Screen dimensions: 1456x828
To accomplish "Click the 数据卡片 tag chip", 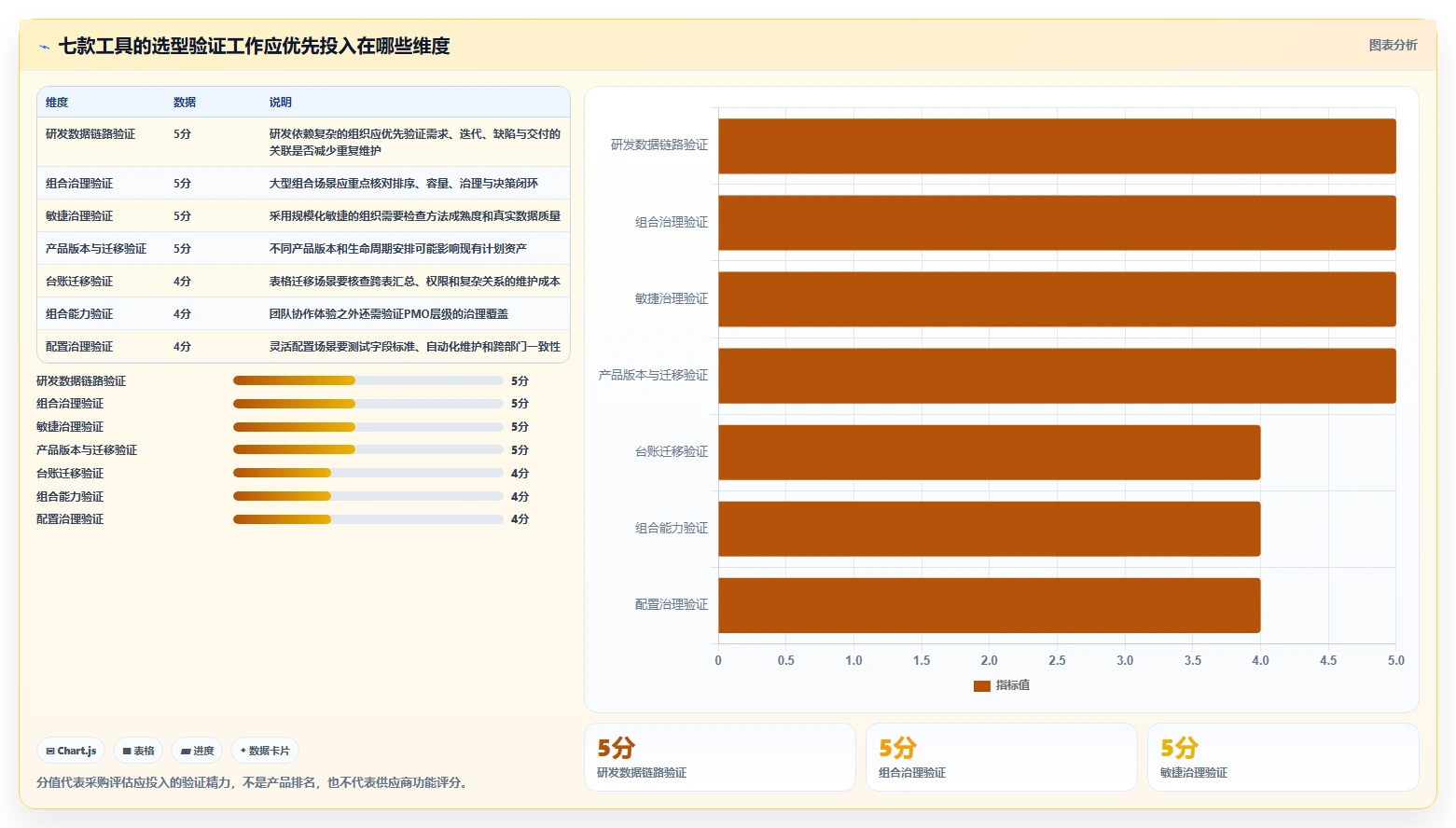I will 265,751.
